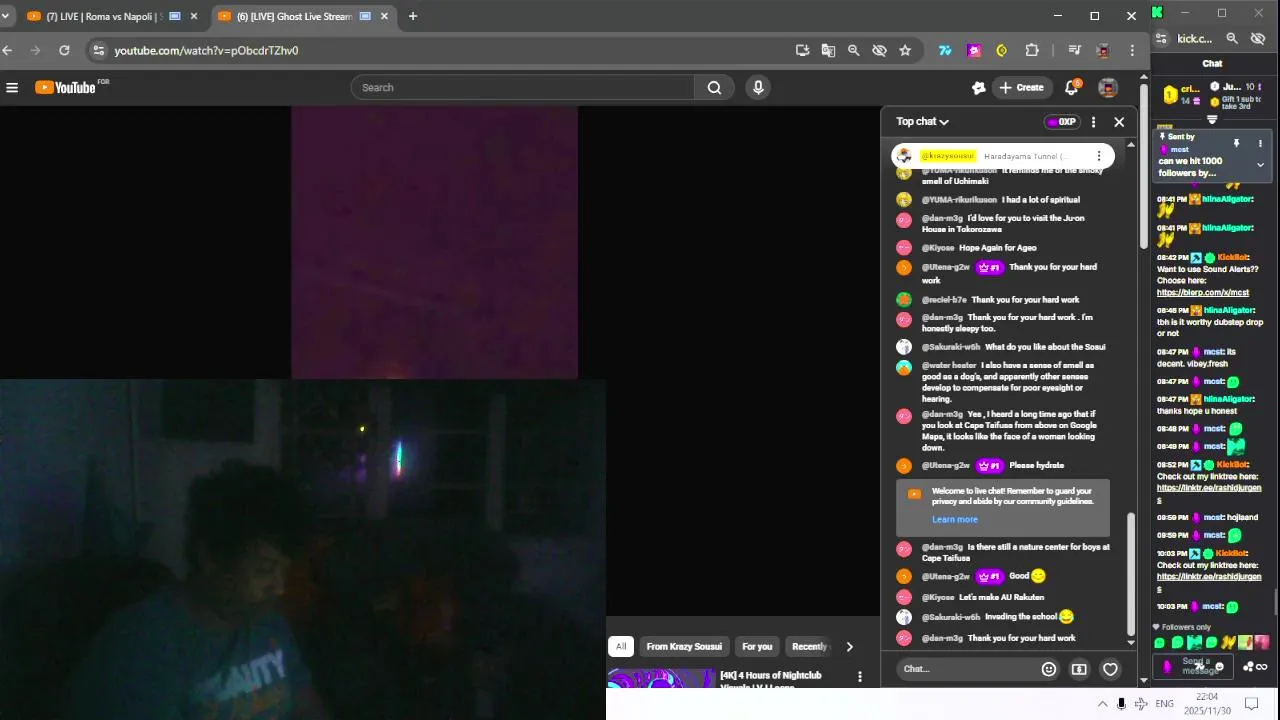The width and height of the screenshot is (1280, 720).
Task: Open blerp.com/x/mcst link in Kick chat
Action: pyautogui.click(x=1203, y=293)
